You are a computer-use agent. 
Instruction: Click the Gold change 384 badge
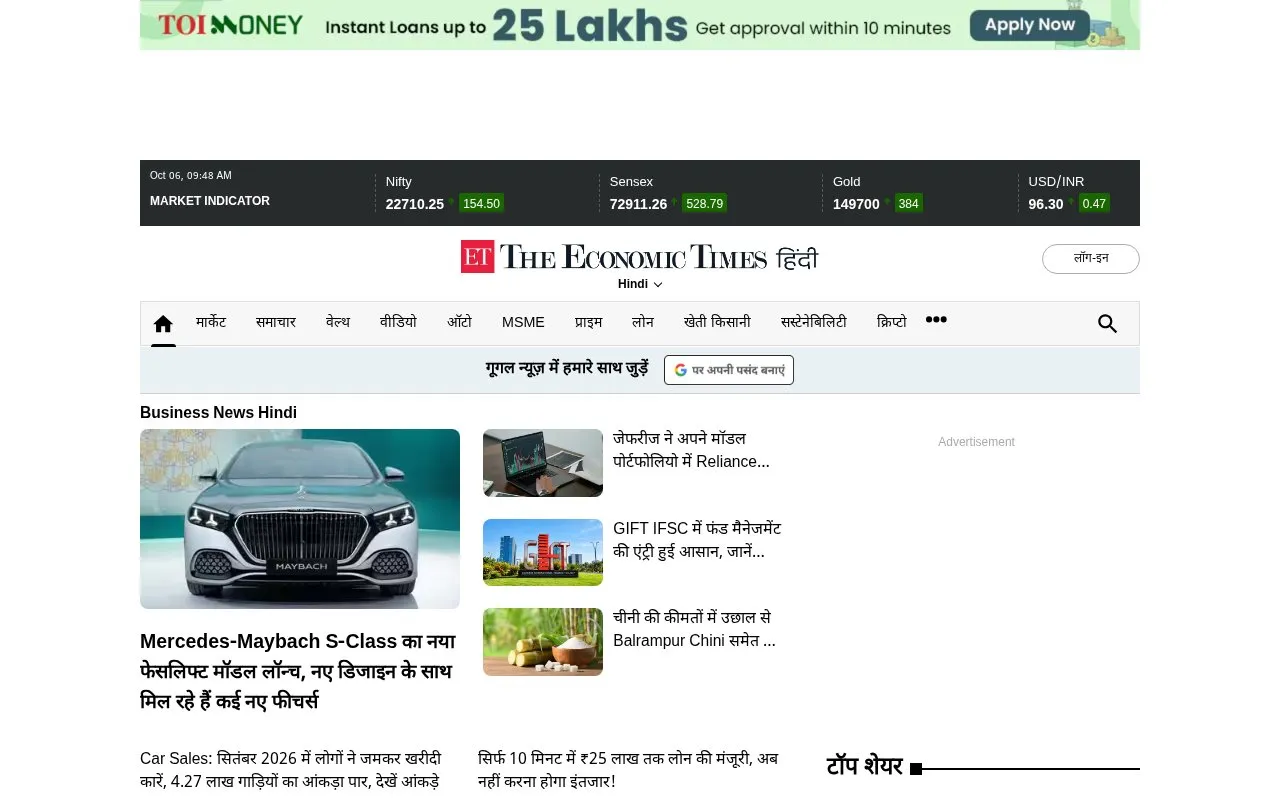(x=908, y=204)
